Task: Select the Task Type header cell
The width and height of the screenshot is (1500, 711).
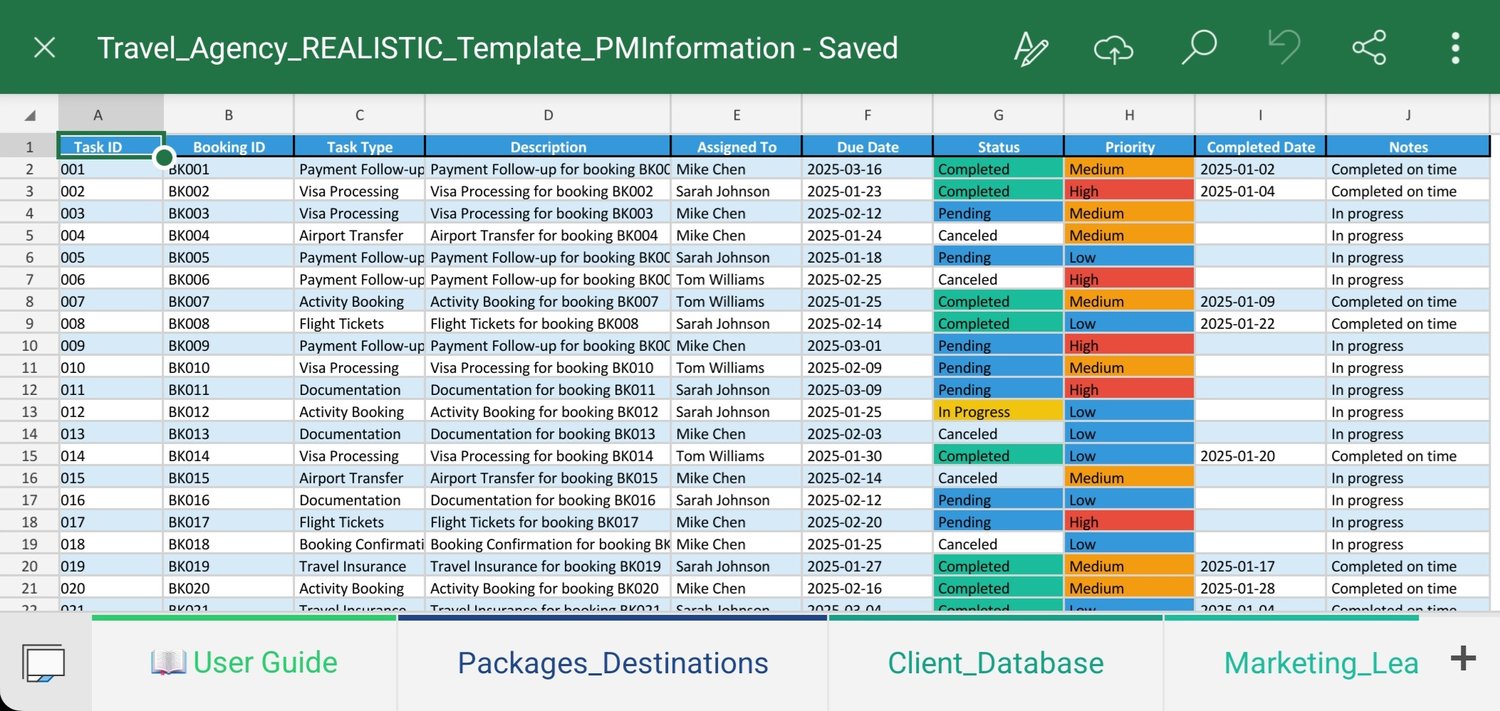Action: pyautogui.click(x=360, y=146)
